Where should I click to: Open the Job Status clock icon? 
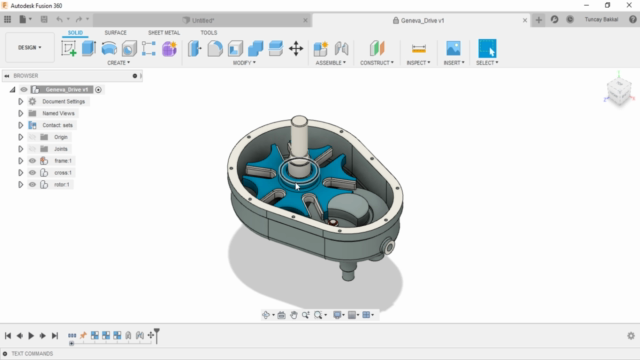point(570,19)
